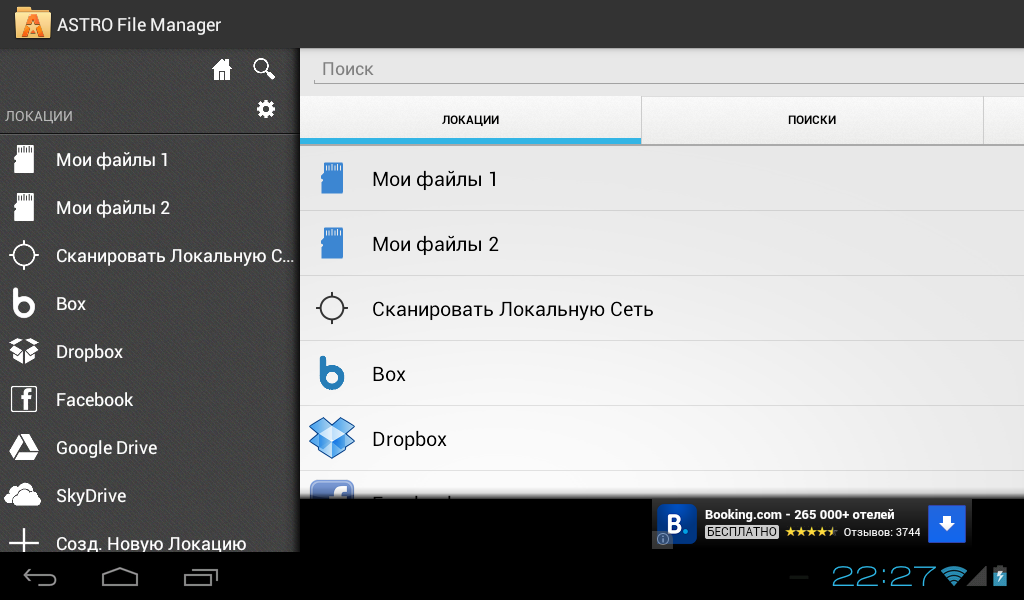
Task: Open Box entry in sidebar
Action: coord(150,303)
